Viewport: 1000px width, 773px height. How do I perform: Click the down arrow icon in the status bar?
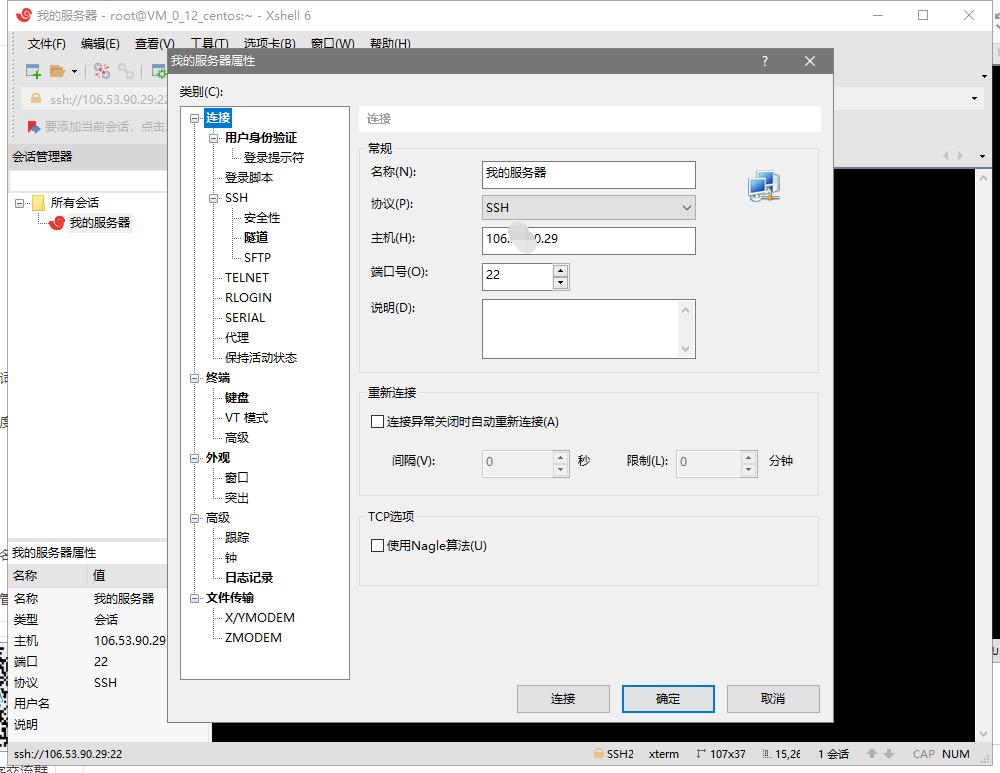tap(889, 754)
